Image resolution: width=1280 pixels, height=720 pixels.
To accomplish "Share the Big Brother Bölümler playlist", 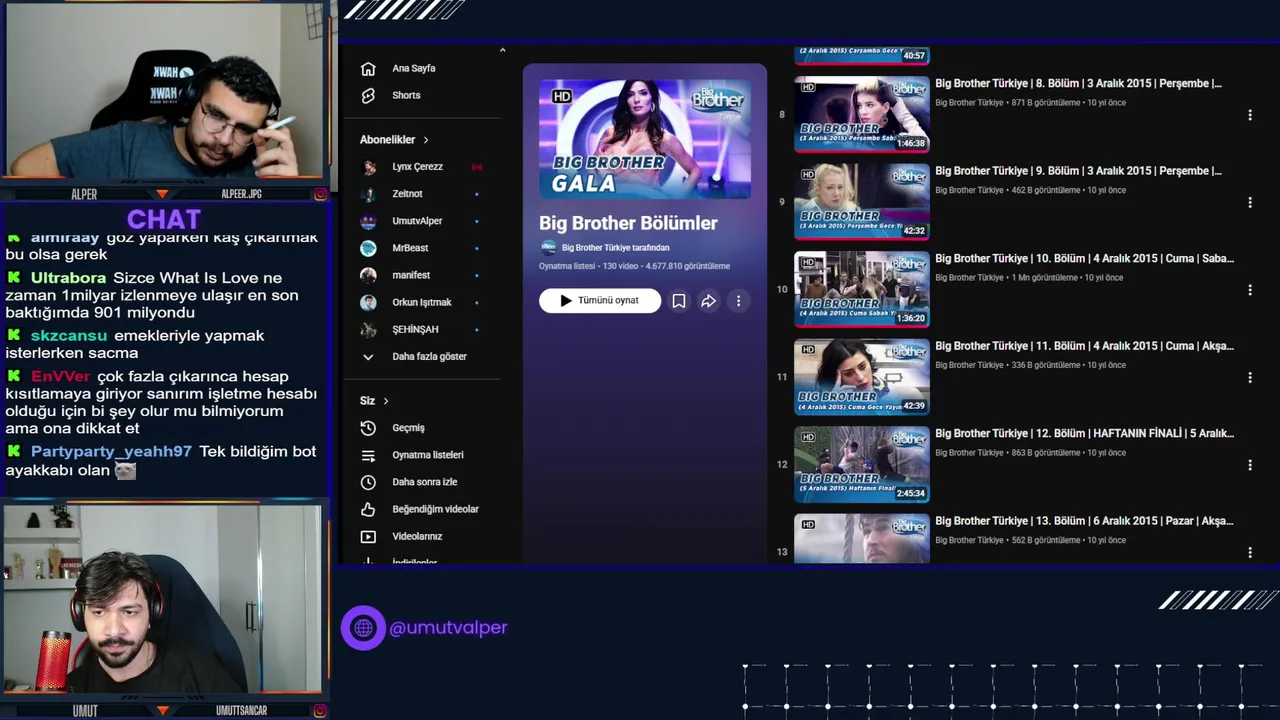I will (x=708, y=301).
